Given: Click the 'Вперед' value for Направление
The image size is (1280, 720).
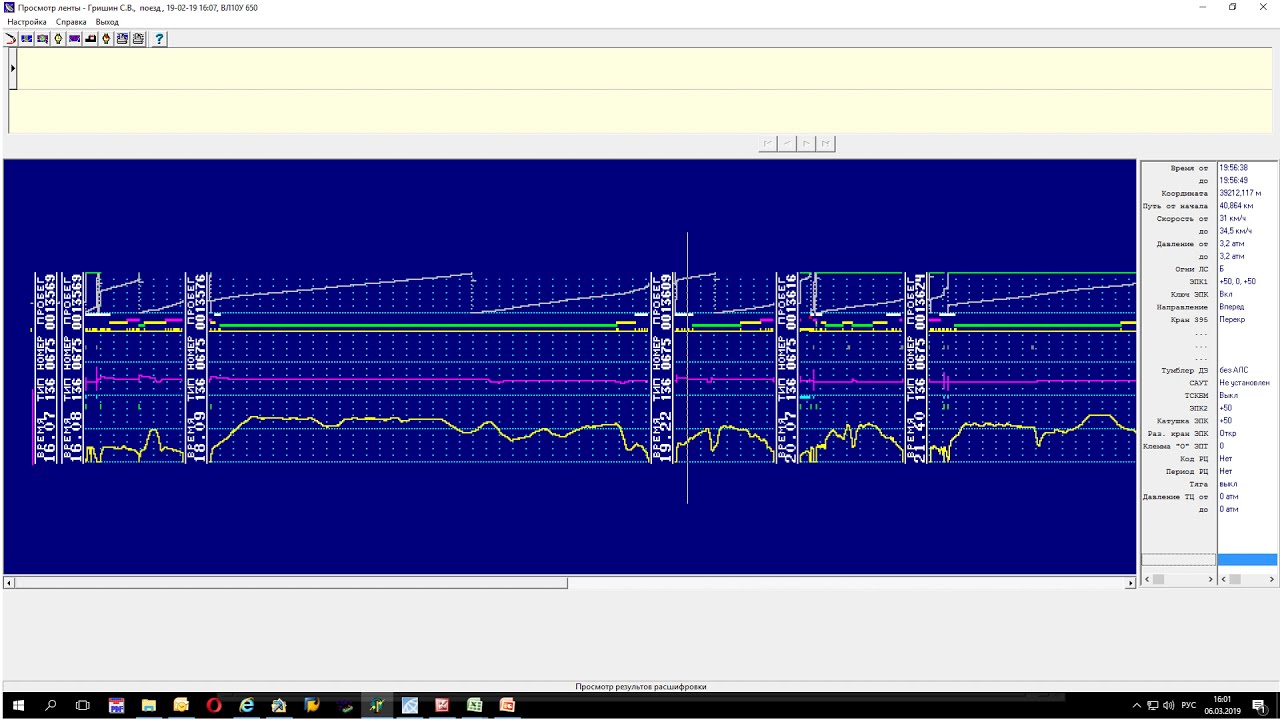Looking at the screenshot, I should (1232, 307).
